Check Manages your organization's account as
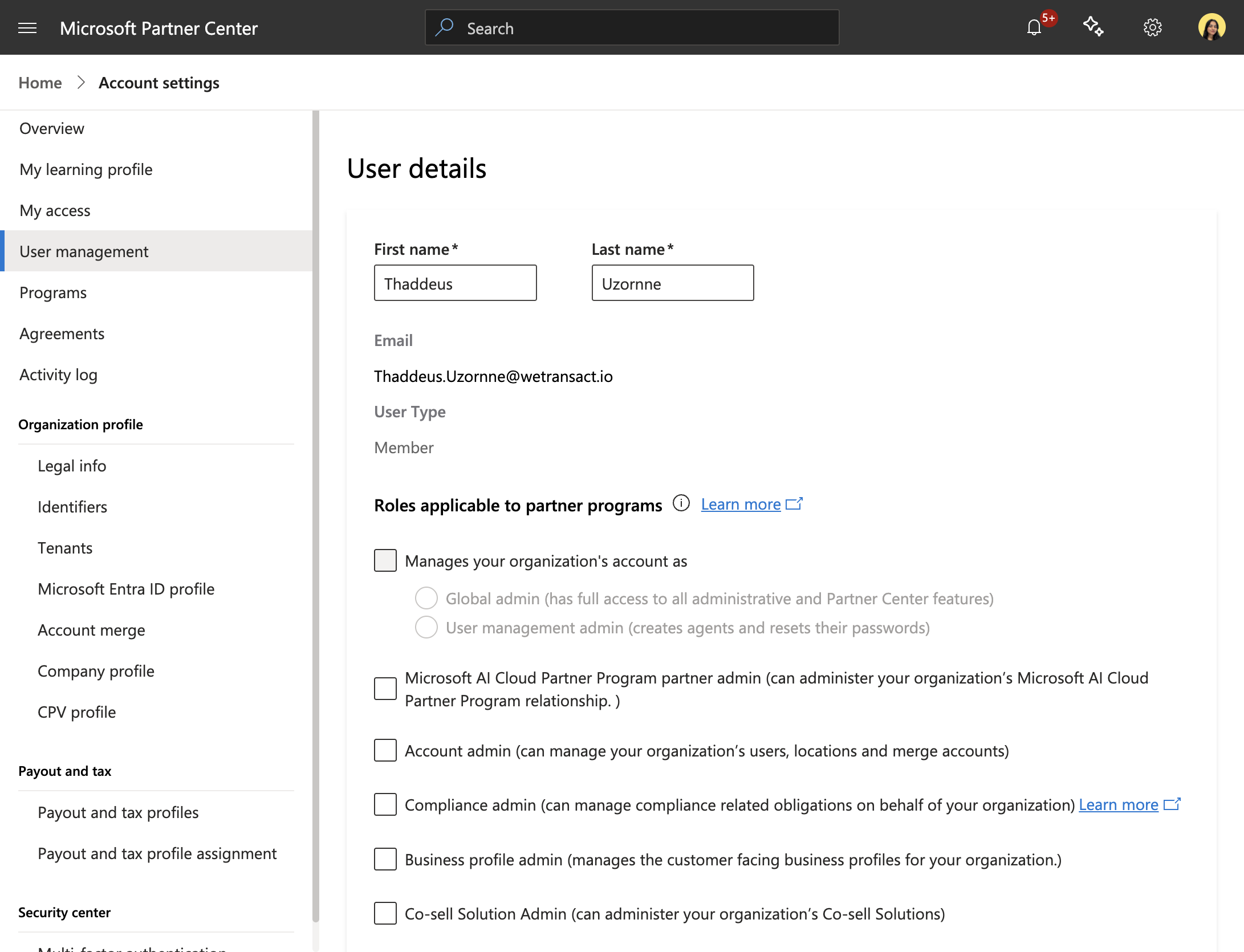 tap(385, 560)
